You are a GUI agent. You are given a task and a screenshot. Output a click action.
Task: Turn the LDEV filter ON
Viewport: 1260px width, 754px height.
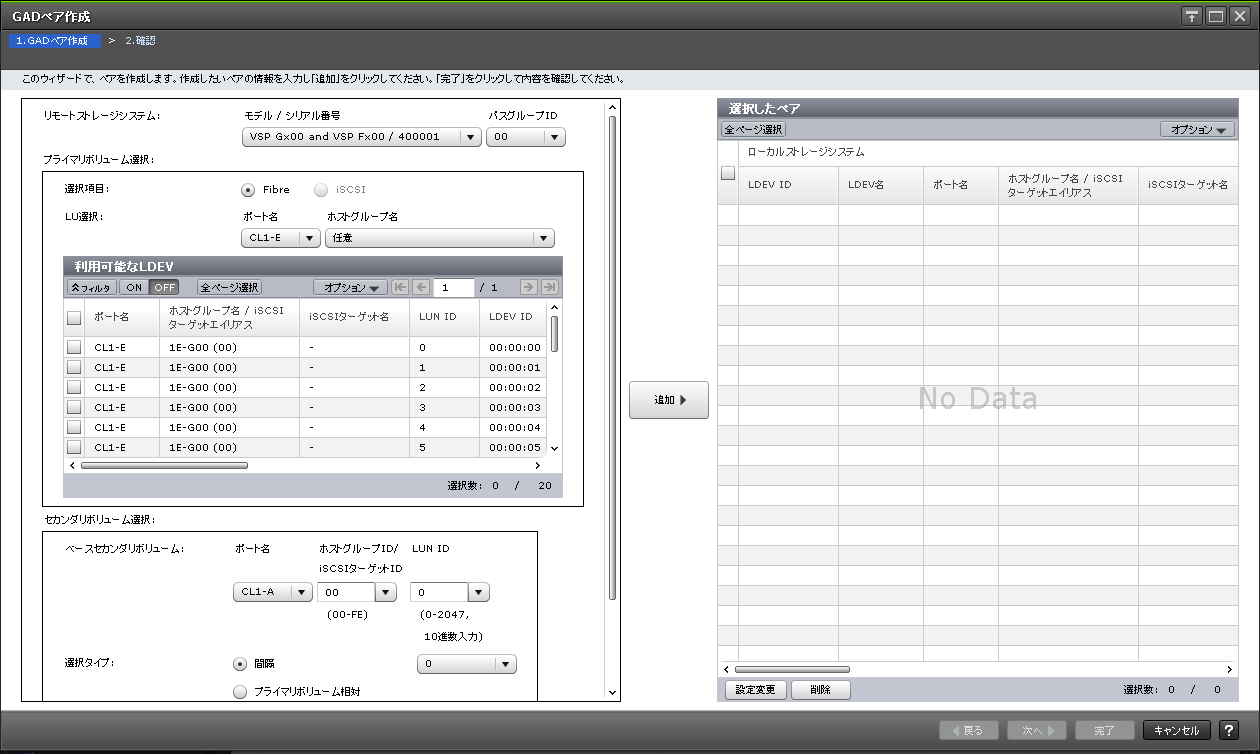[134, 288]
